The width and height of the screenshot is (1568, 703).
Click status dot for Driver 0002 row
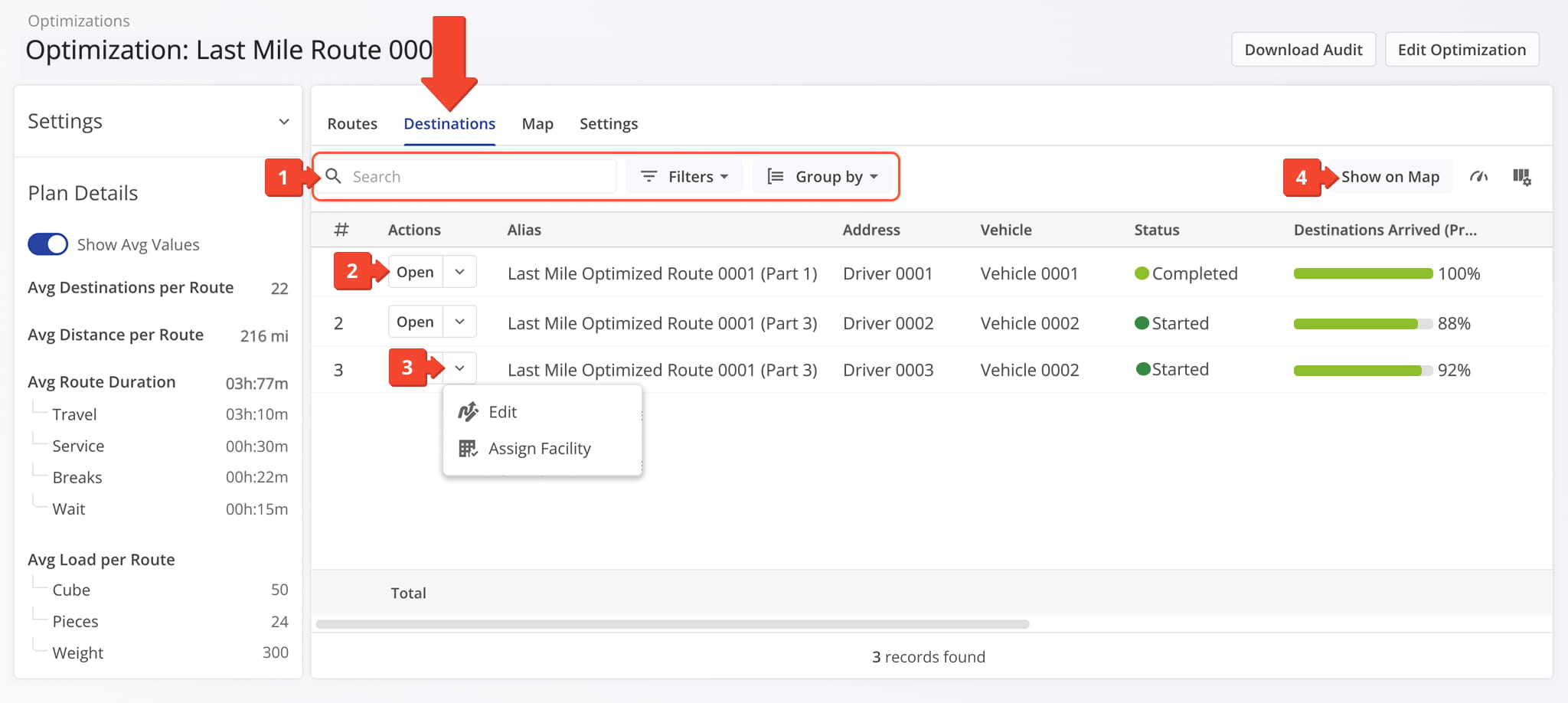point(1142,323)
